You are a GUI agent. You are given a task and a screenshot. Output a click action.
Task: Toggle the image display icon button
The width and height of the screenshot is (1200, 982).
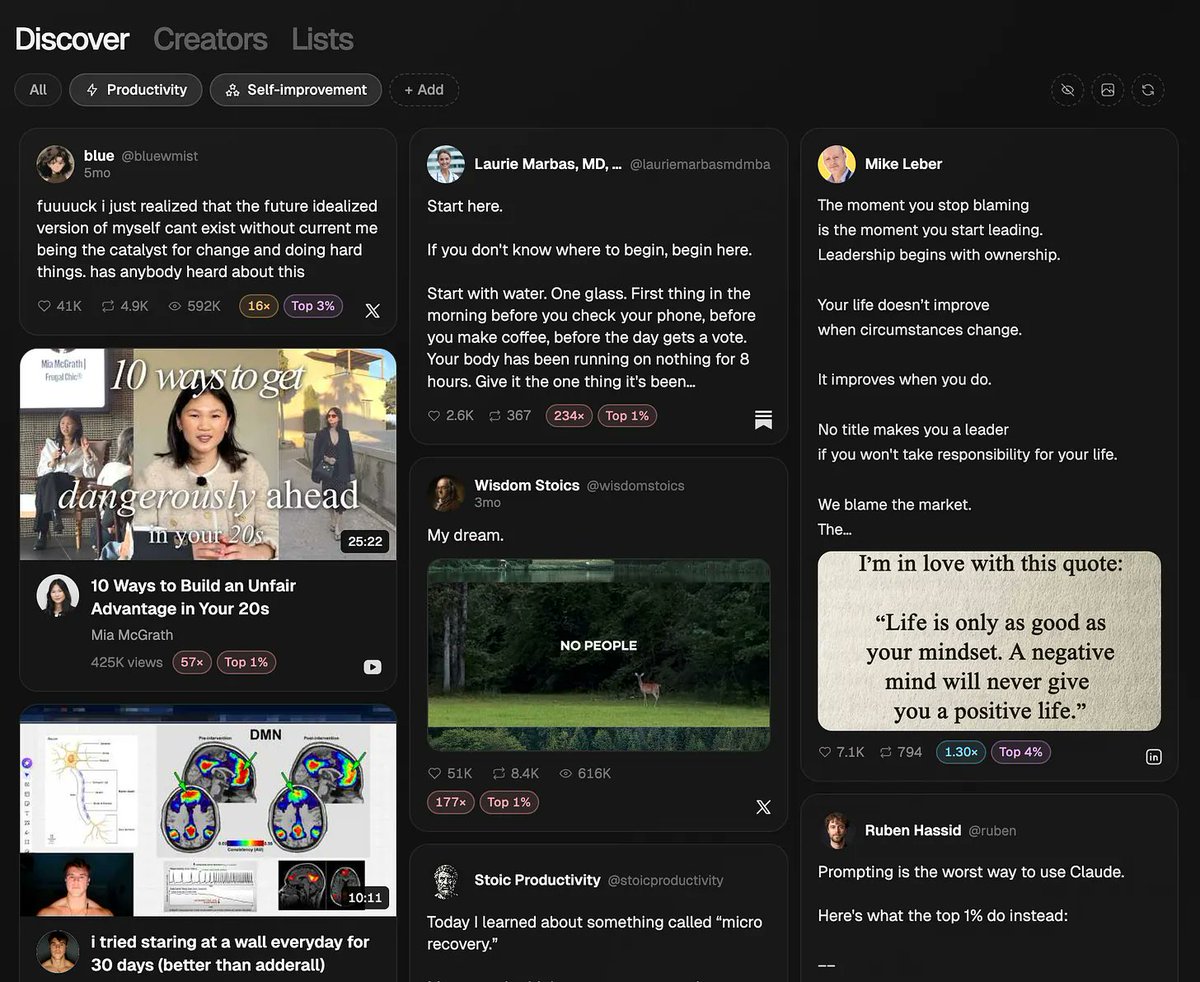coord(1108,90)
